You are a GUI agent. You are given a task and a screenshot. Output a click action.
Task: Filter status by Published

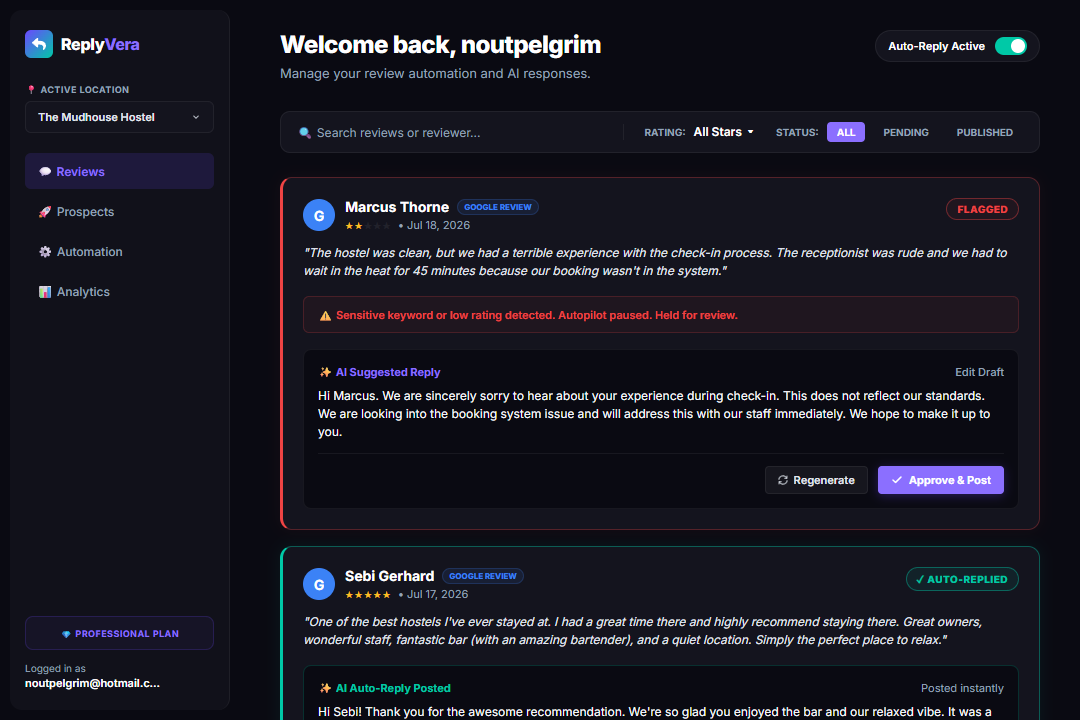(x=984, y=132)
